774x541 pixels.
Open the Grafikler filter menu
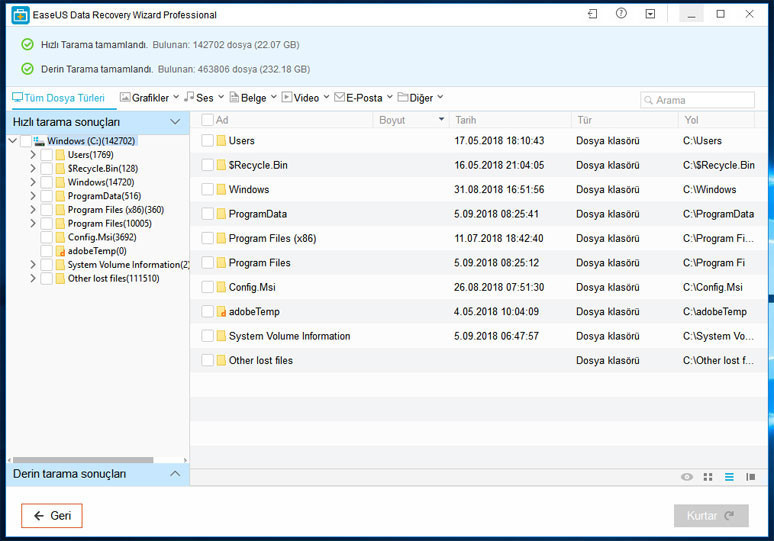[x=150, y=98]
